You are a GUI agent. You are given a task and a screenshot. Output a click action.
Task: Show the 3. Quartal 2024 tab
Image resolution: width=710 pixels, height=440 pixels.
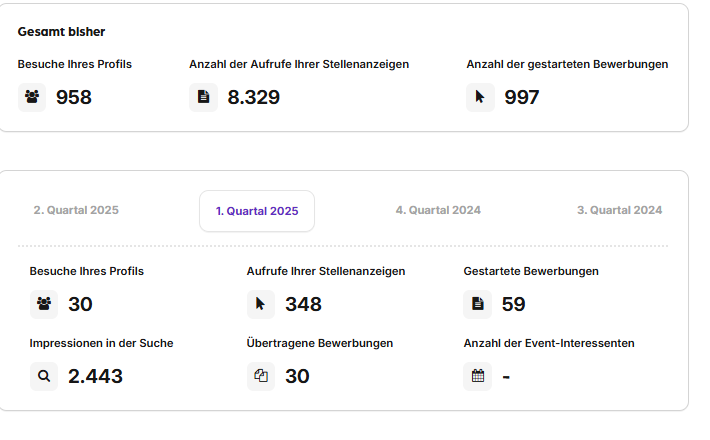pyautogui.click(x=619, y=210)
